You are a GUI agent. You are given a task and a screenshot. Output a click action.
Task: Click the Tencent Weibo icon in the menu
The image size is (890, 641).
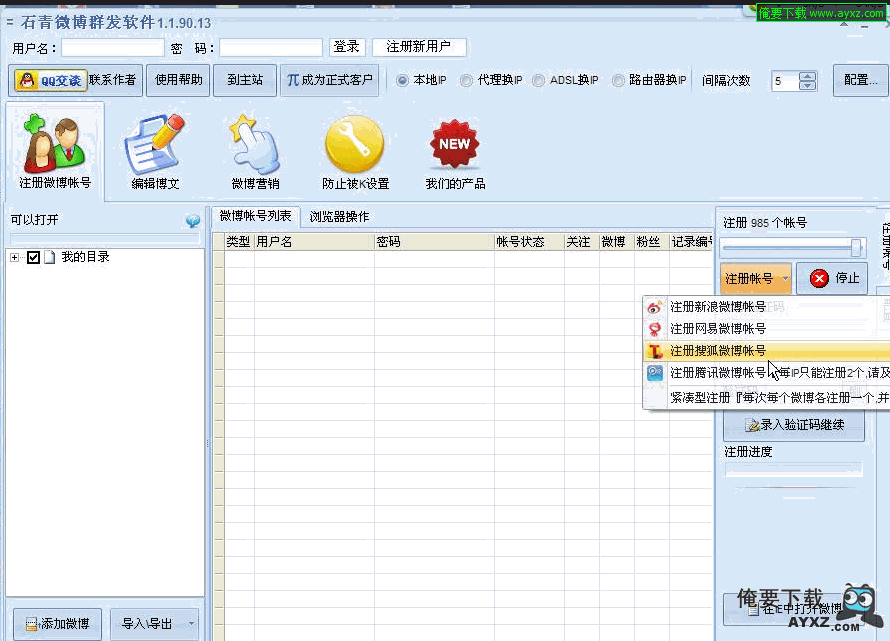655,373
